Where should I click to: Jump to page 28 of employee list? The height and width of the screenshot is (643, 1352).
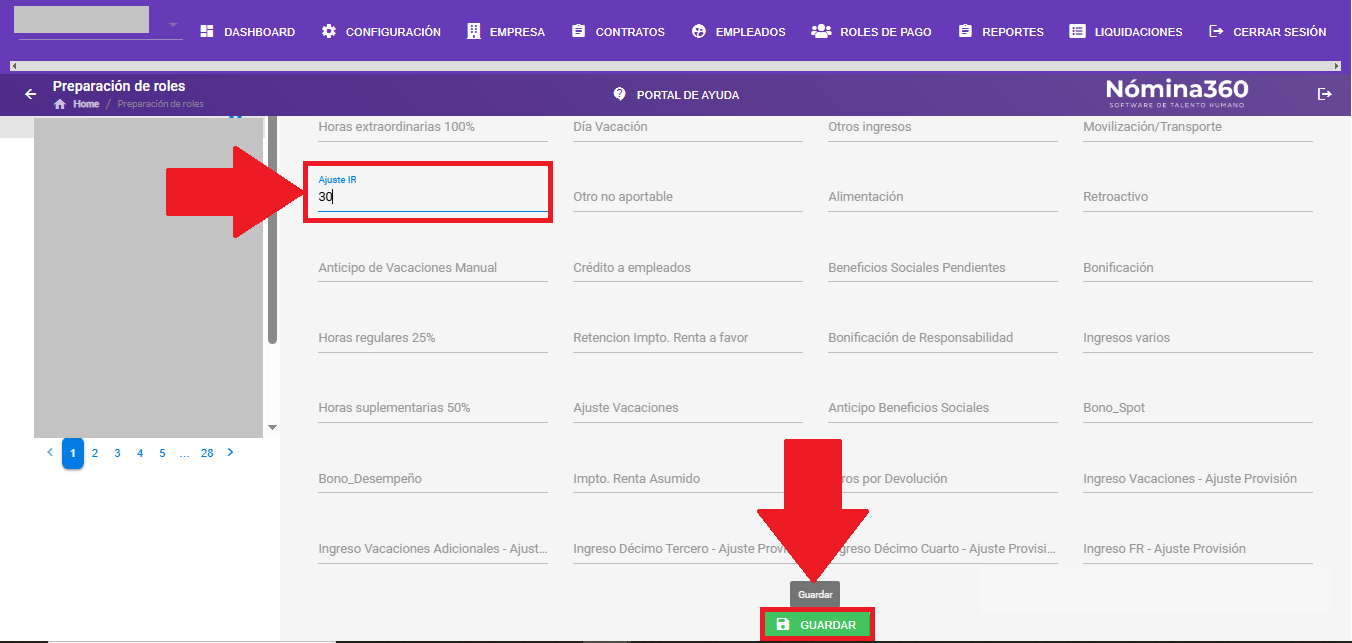click(207, 453)
